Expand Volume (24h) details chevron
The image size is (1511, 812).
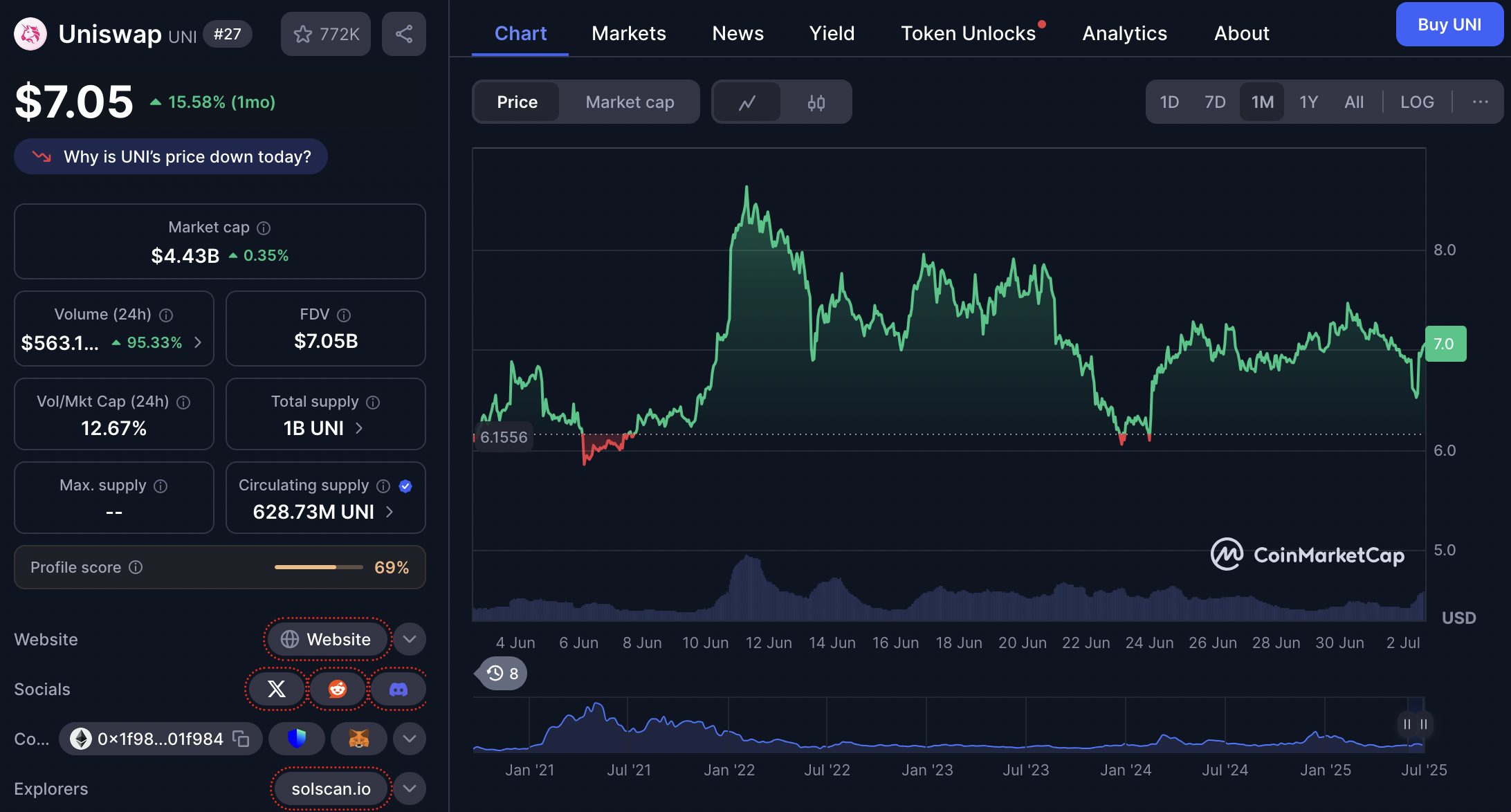[x=198, y=342]
